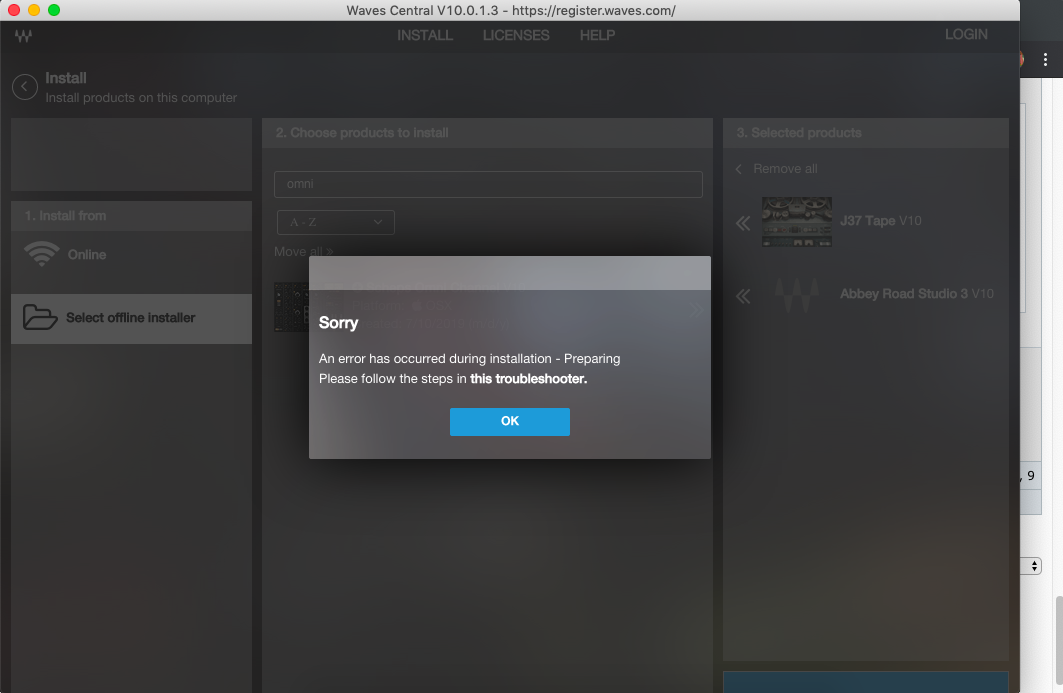Open the browser three-dot menu
This screenshot has width=1063, height=693.
coord(1045,60)
